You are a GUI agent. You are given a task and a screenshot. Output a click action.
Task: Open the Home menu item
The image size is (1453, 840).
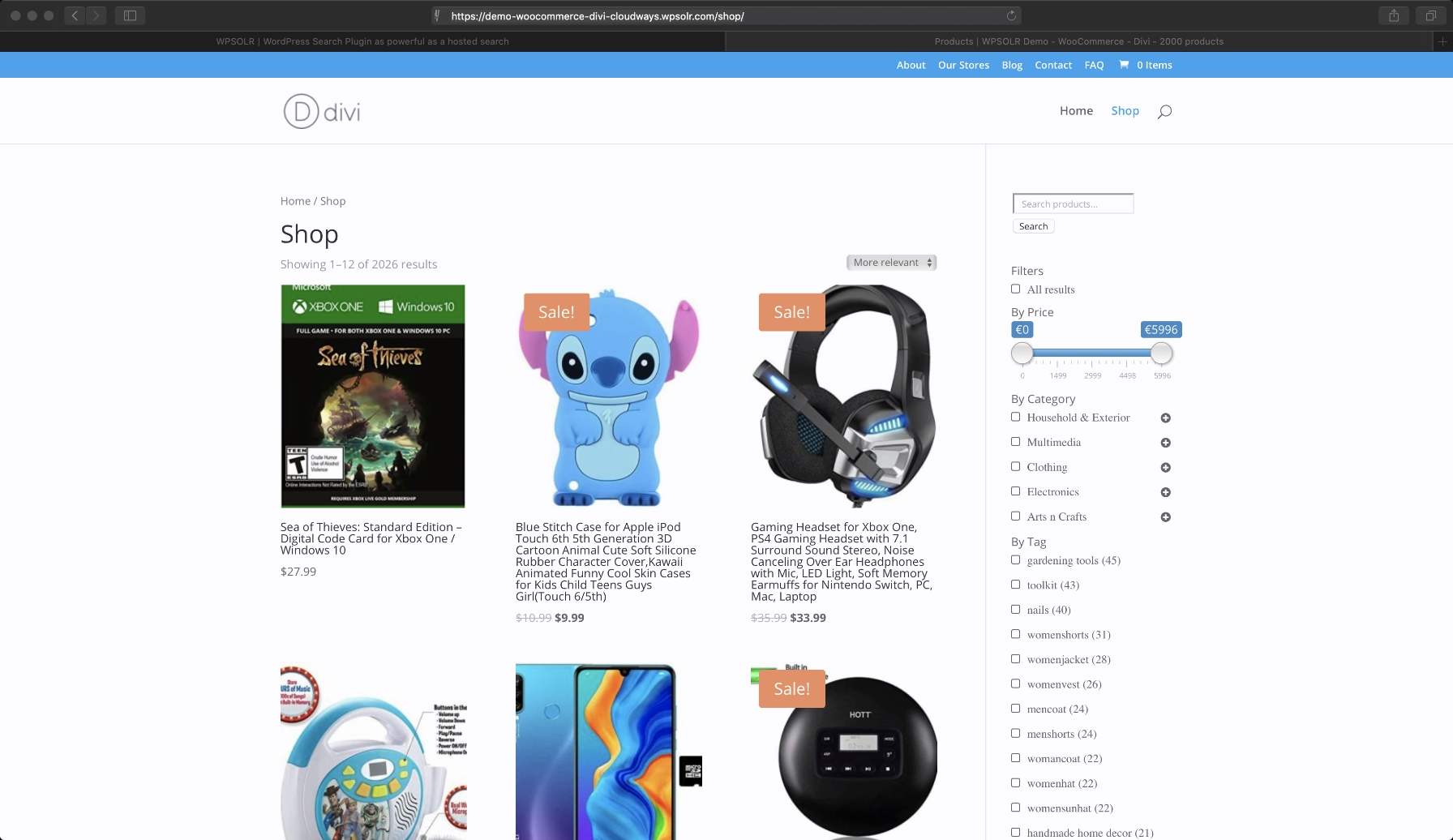click(x=1076, y=111)
